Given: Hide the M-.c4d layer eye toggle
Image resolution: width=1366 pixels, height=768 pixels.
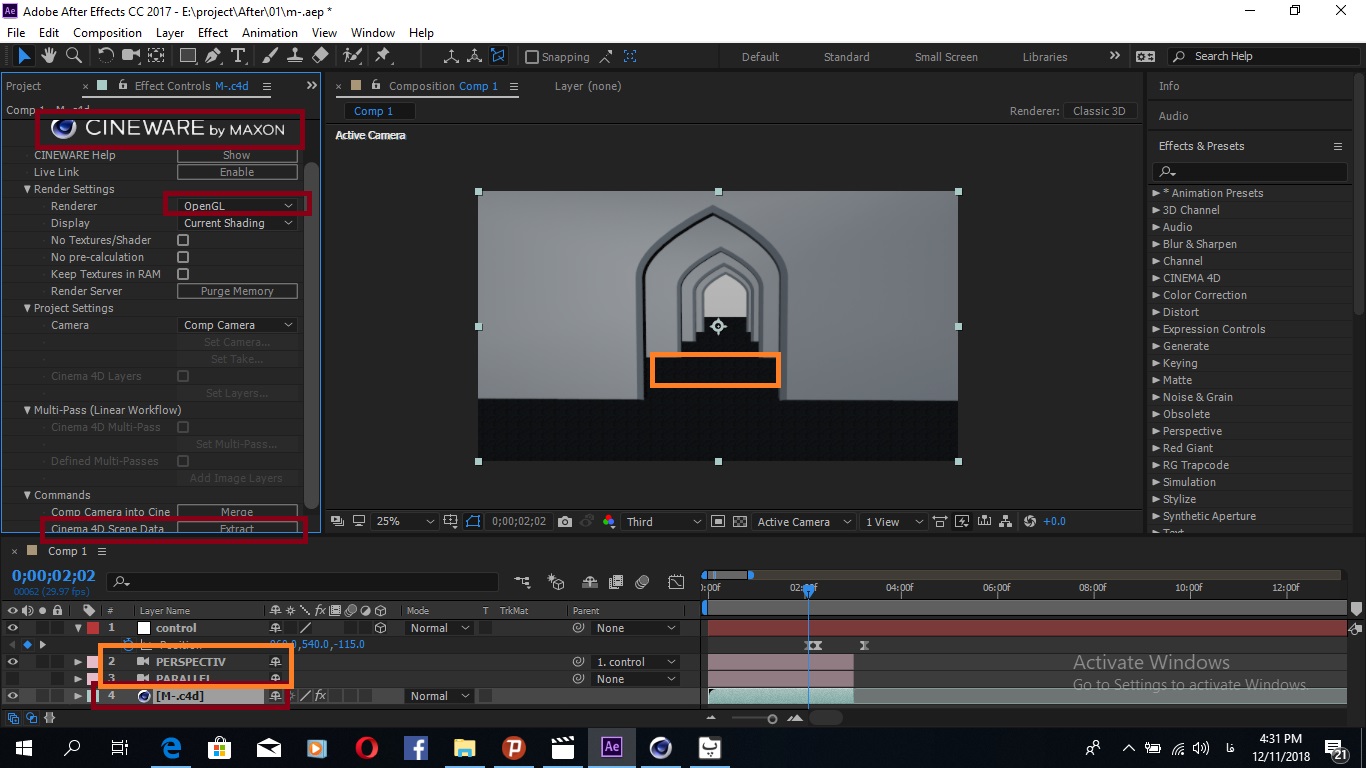Looking at the screenshot, I should point(13,696).
